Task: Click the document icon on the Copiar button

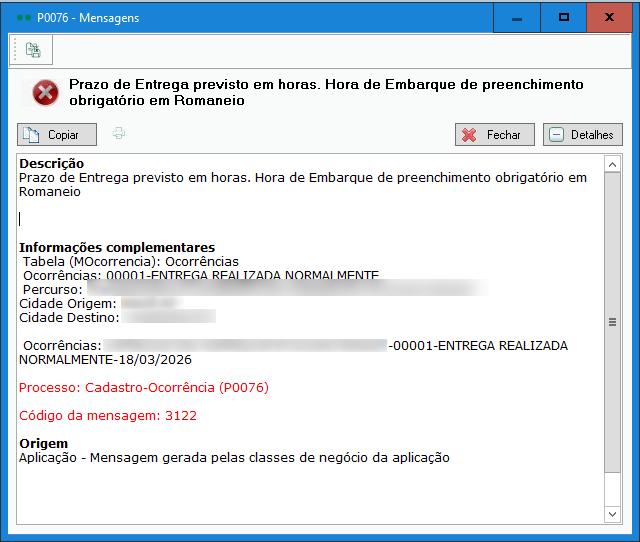Action: pos(32,135)
